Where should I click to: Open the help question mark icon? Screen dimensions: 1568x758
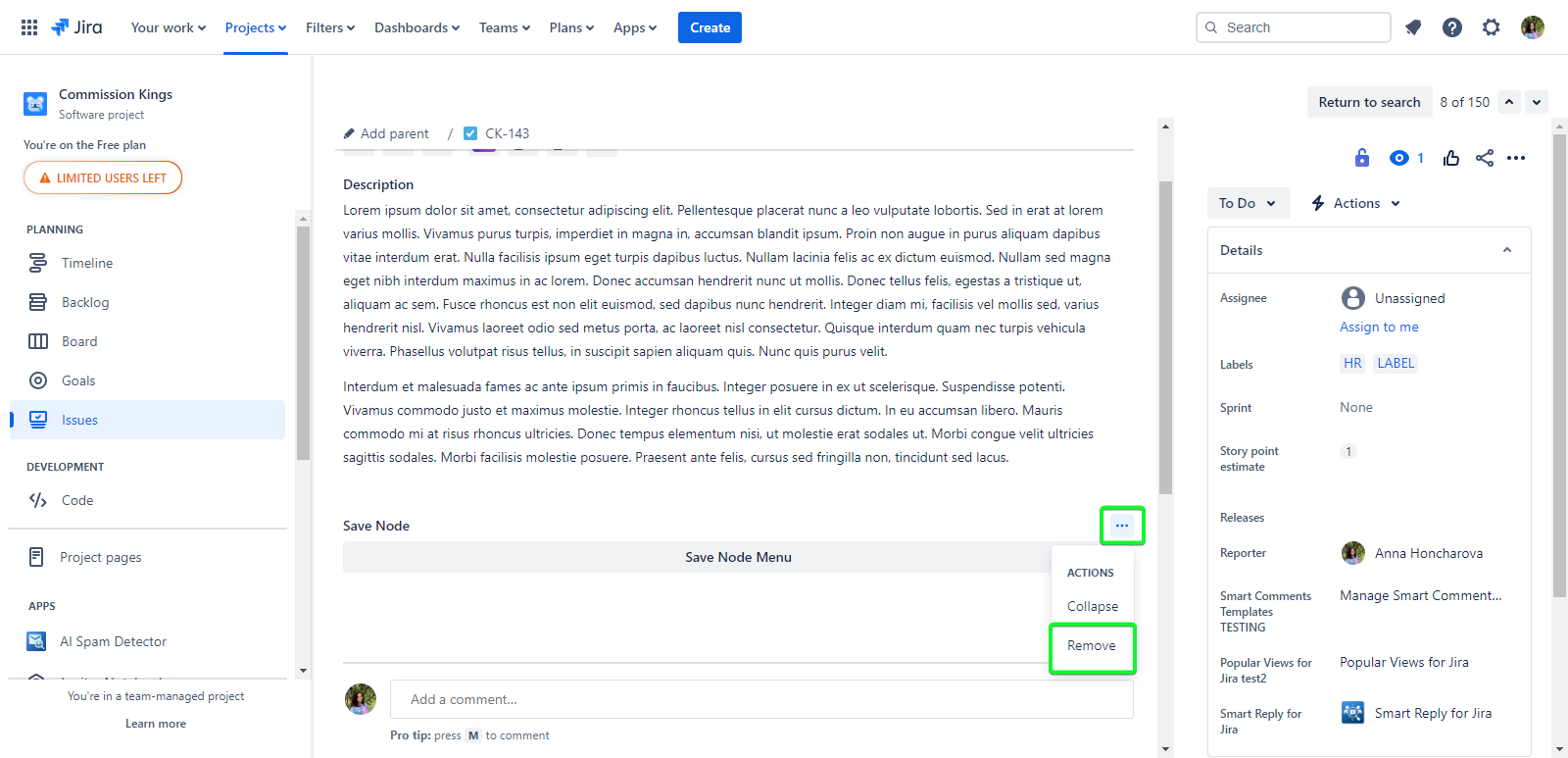(1452, 27)
